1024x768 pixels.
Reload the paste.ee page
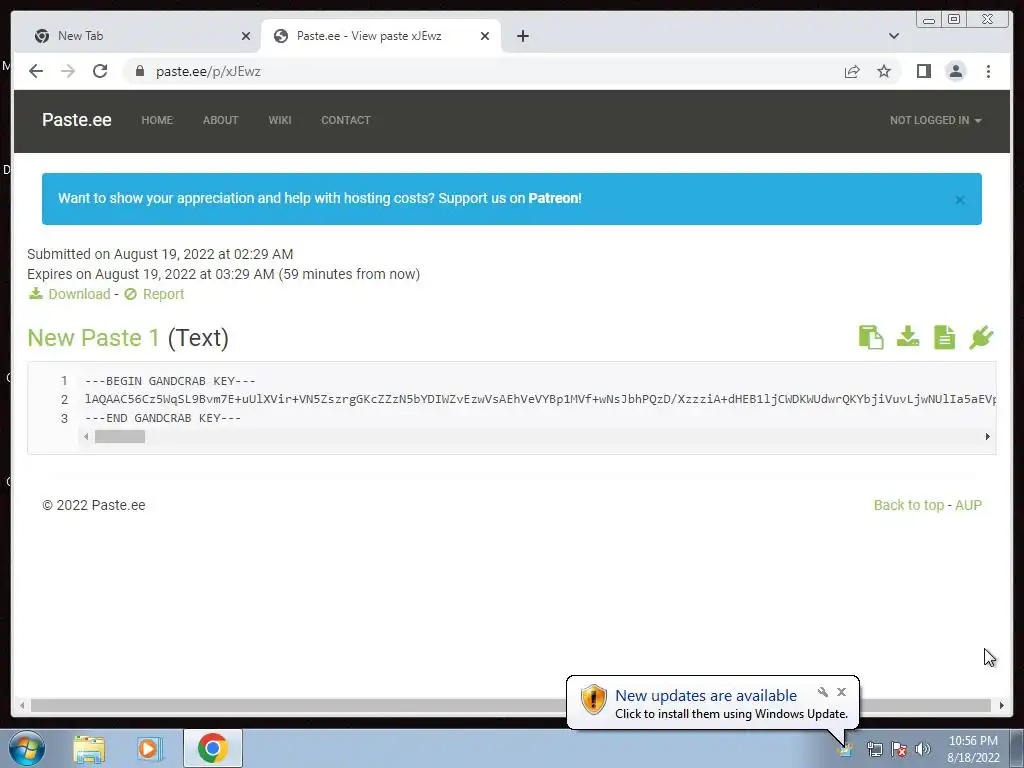click(100, 71)
